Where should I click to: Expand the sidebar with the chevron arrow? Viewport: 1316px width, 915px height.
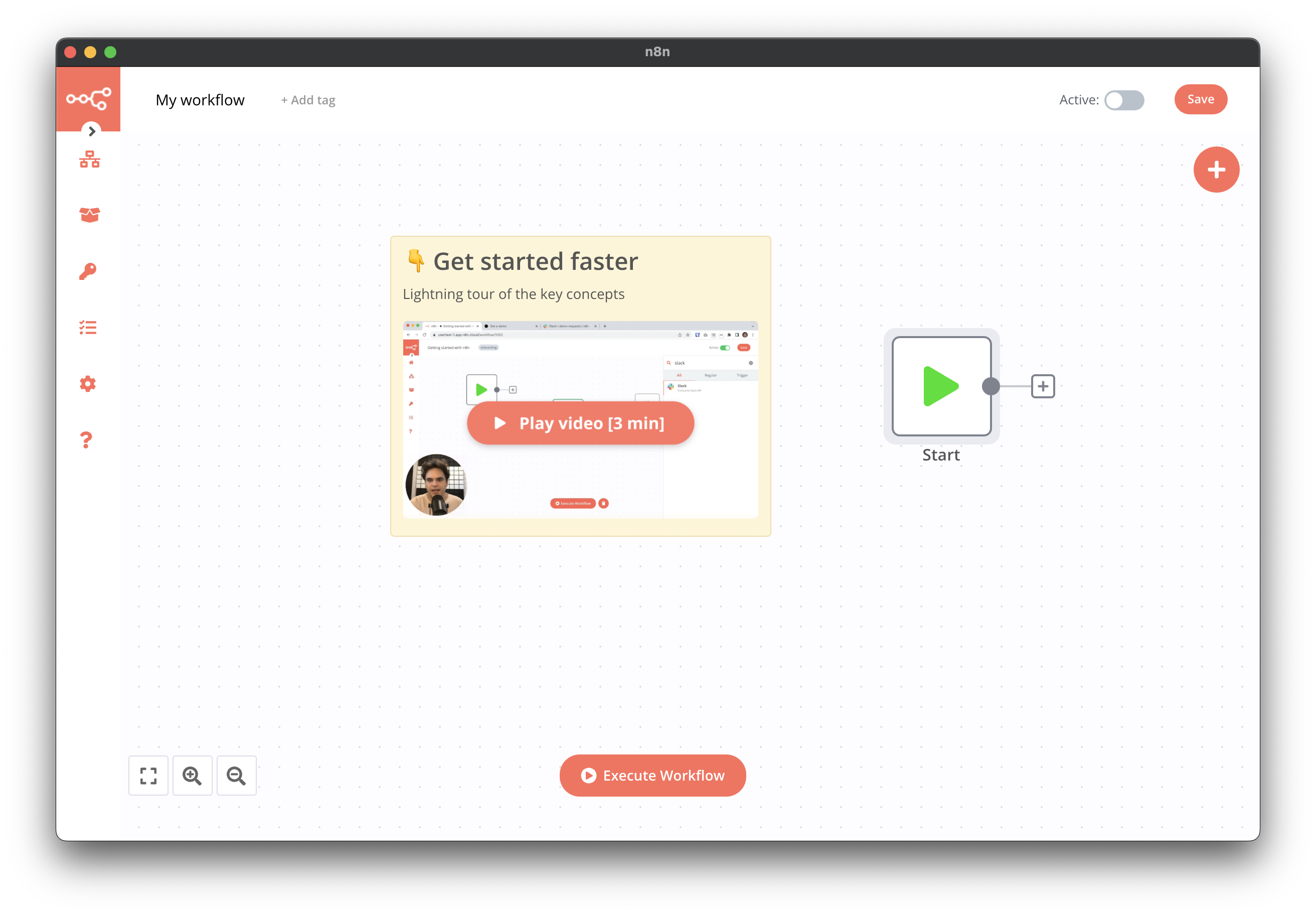92,131
